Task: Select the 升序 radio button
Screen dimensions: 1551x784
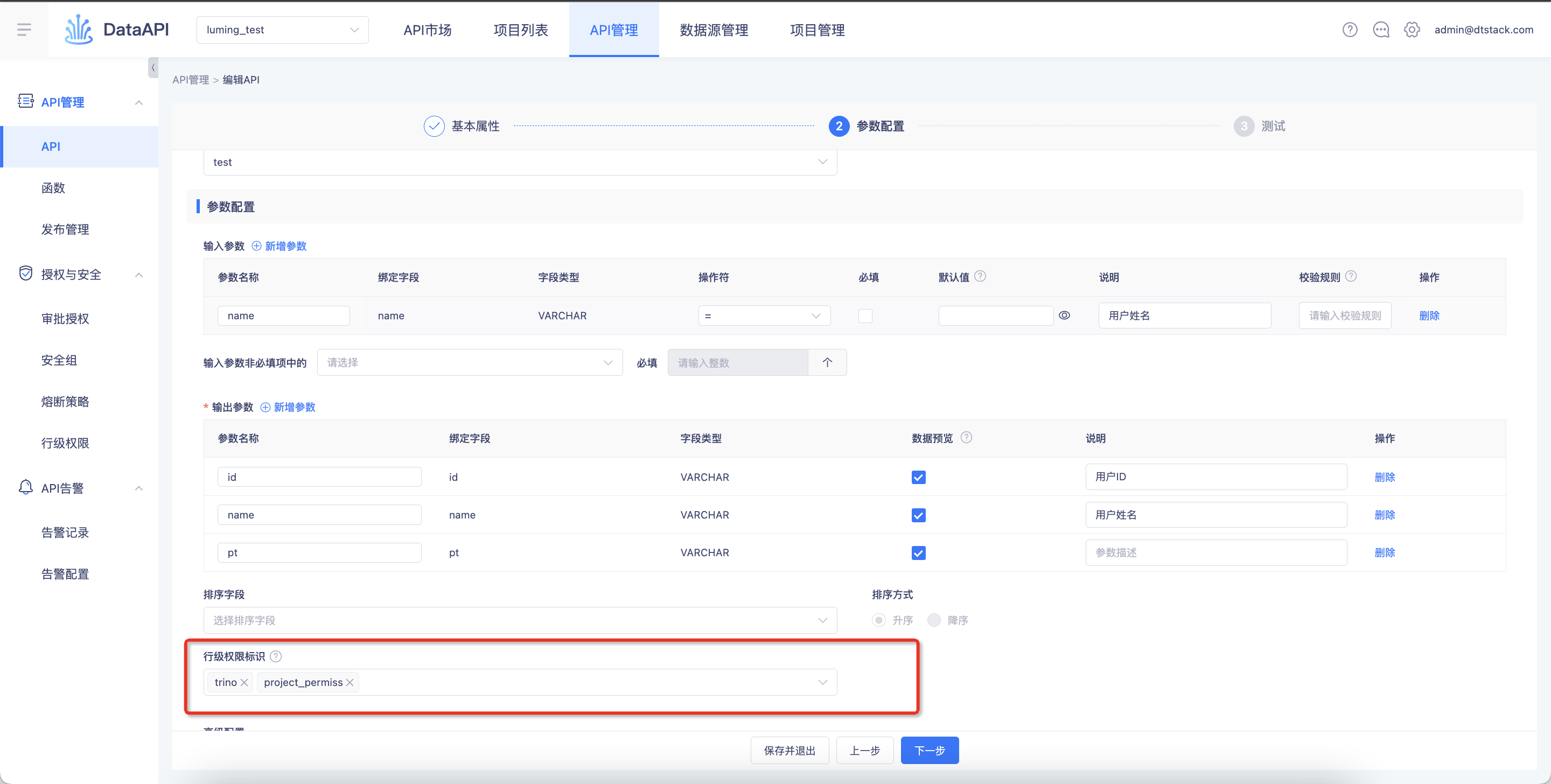Action: pyautogui.click(x=878, y=620)
